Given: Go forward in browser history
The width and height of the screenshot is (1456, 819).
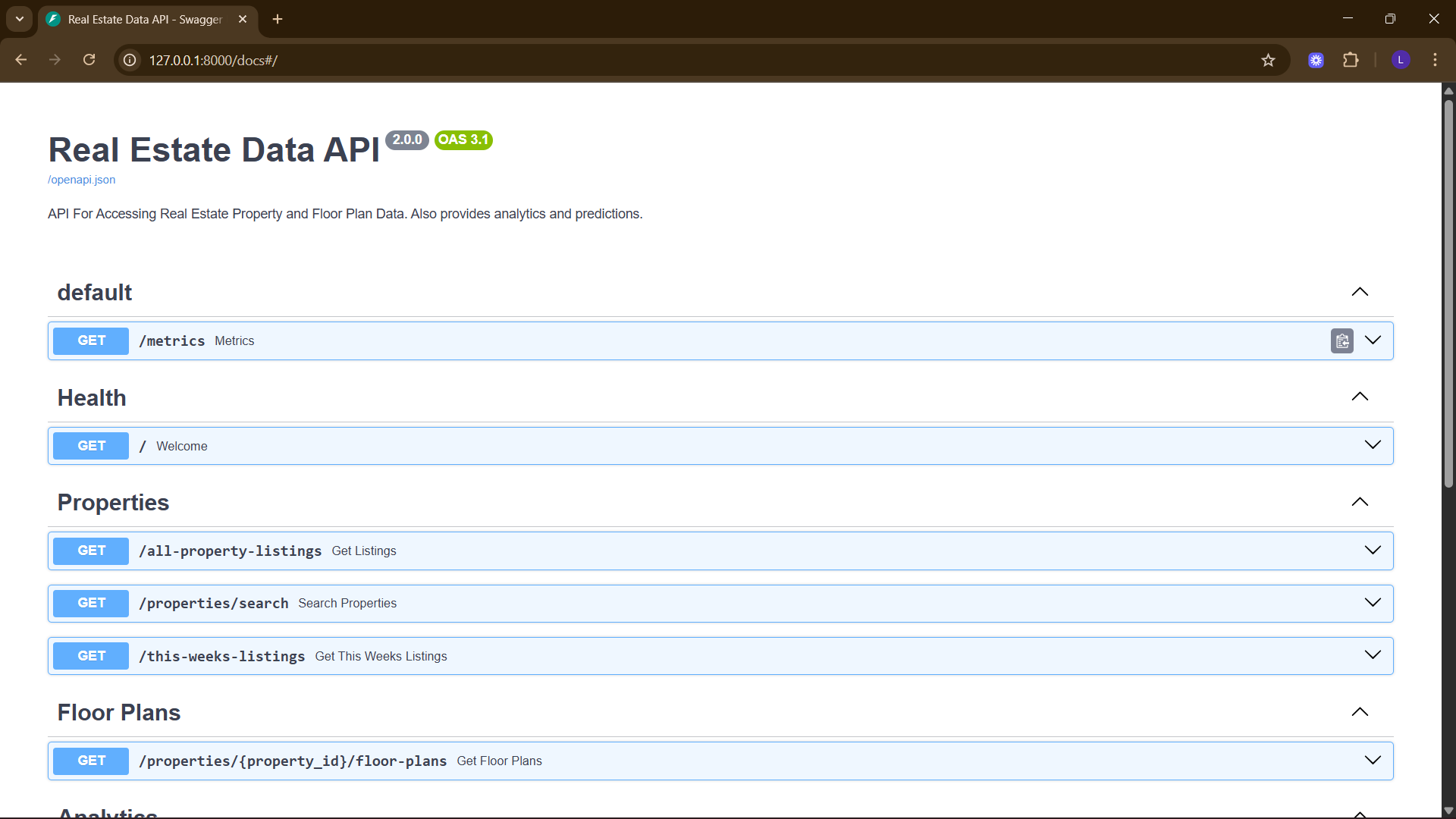Looking at the screenshot, I should point(55,60).
